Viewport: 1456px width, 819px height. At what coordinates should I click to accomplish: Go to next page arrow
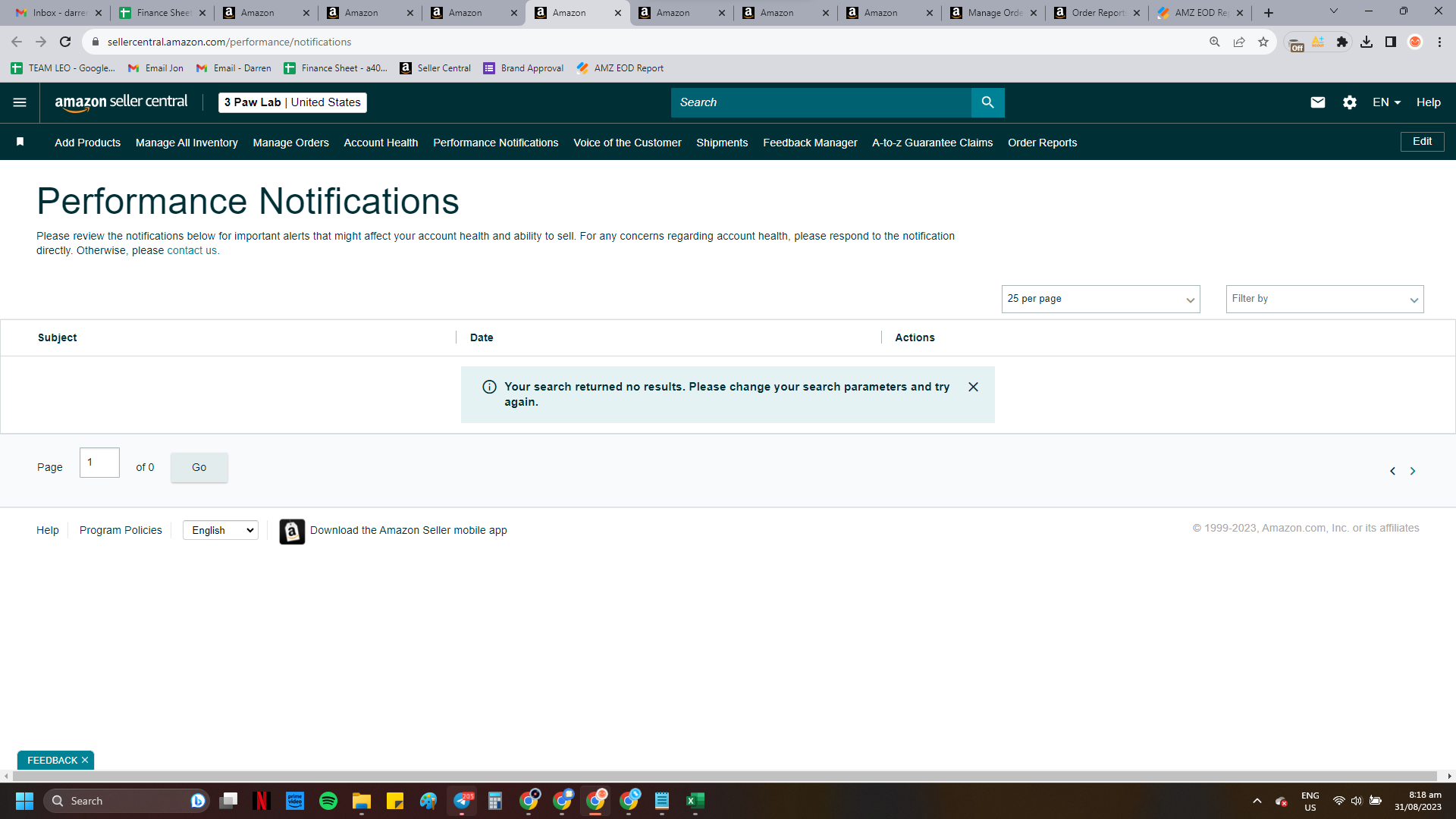pos(1413,471)
